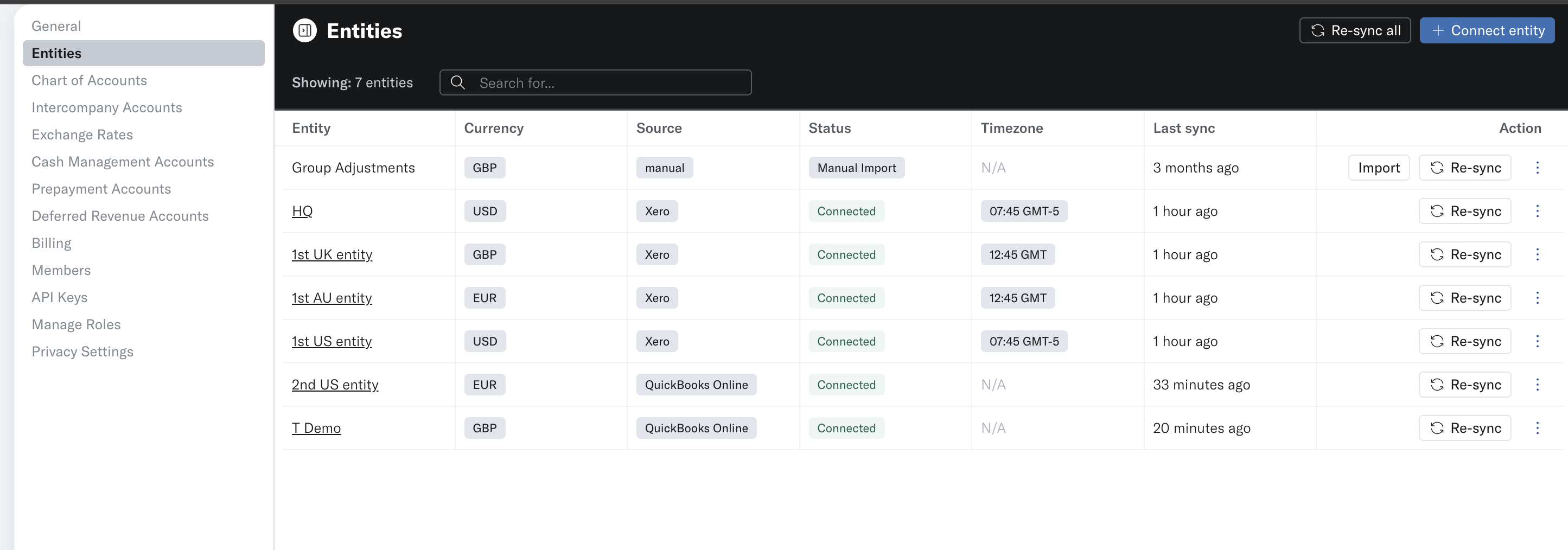Open more options for 2nd US entity

[1537, 385]
